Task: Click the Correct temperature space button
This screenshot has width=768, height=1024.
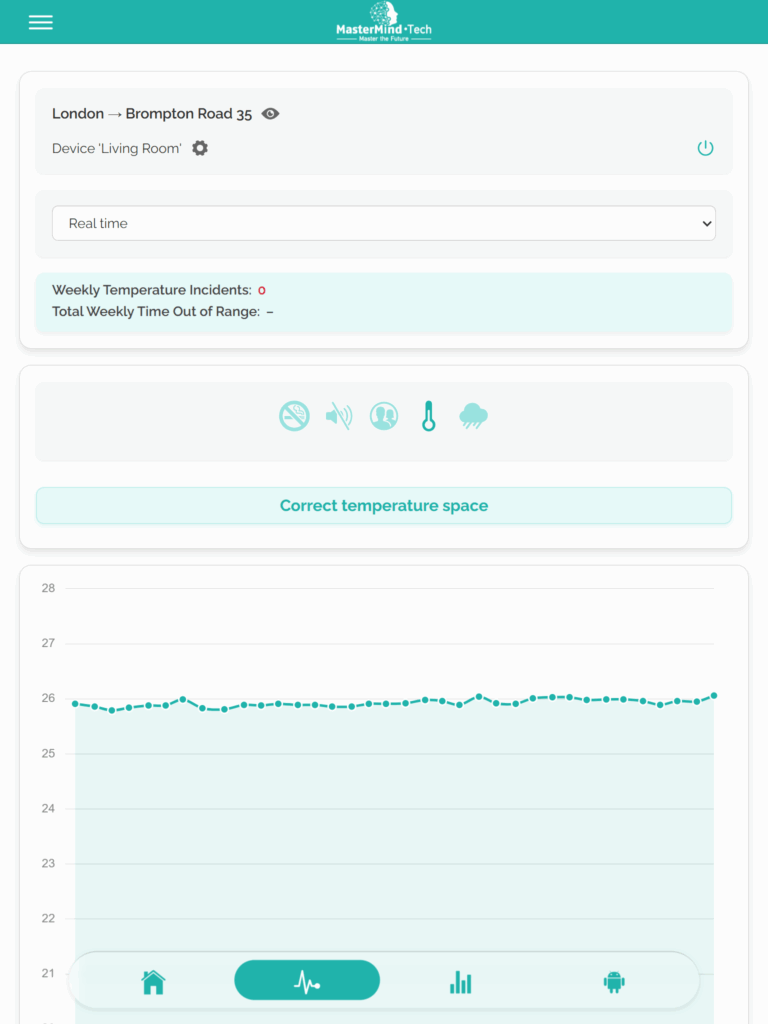Action: click(x=384, y=506)
